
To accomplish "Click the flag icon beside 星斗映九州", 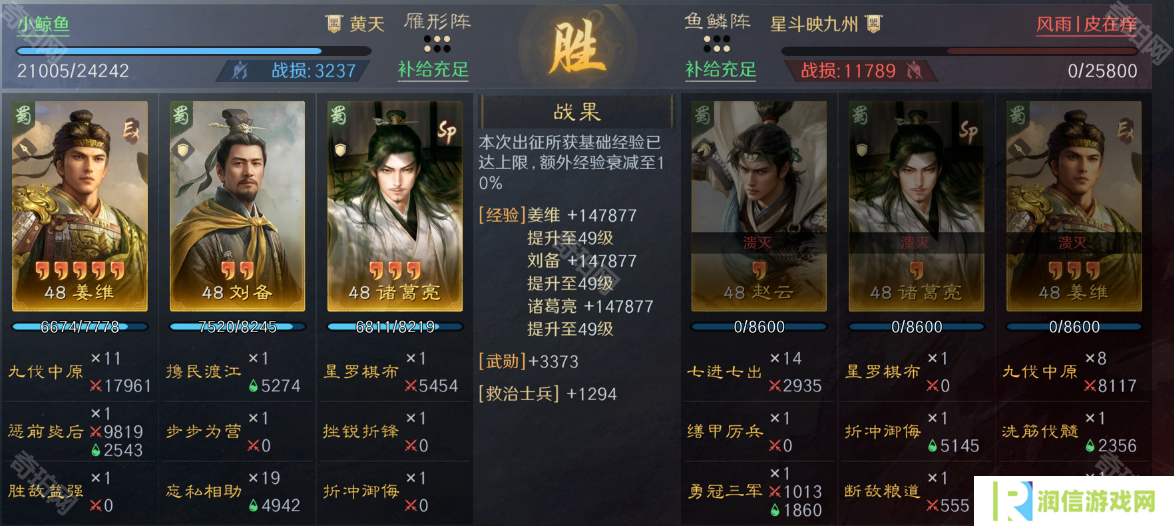I will 872,24.
